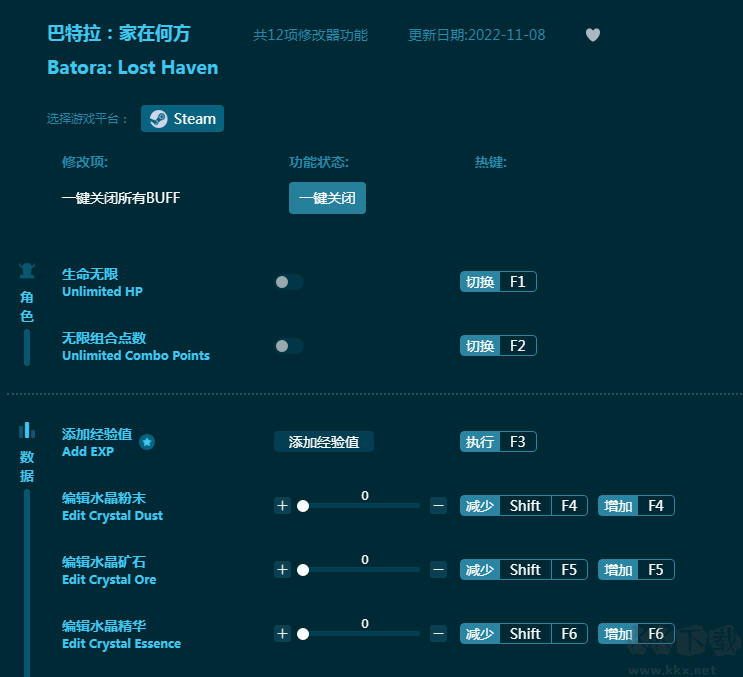743x677 pixels.
Task: Click plus icon for Edit Crystal Essence
Action: click(282, 634)
